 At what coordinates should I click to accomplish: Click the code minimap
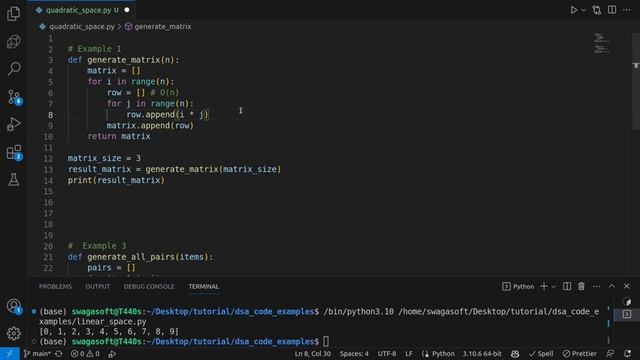click(x=601, y=44)
